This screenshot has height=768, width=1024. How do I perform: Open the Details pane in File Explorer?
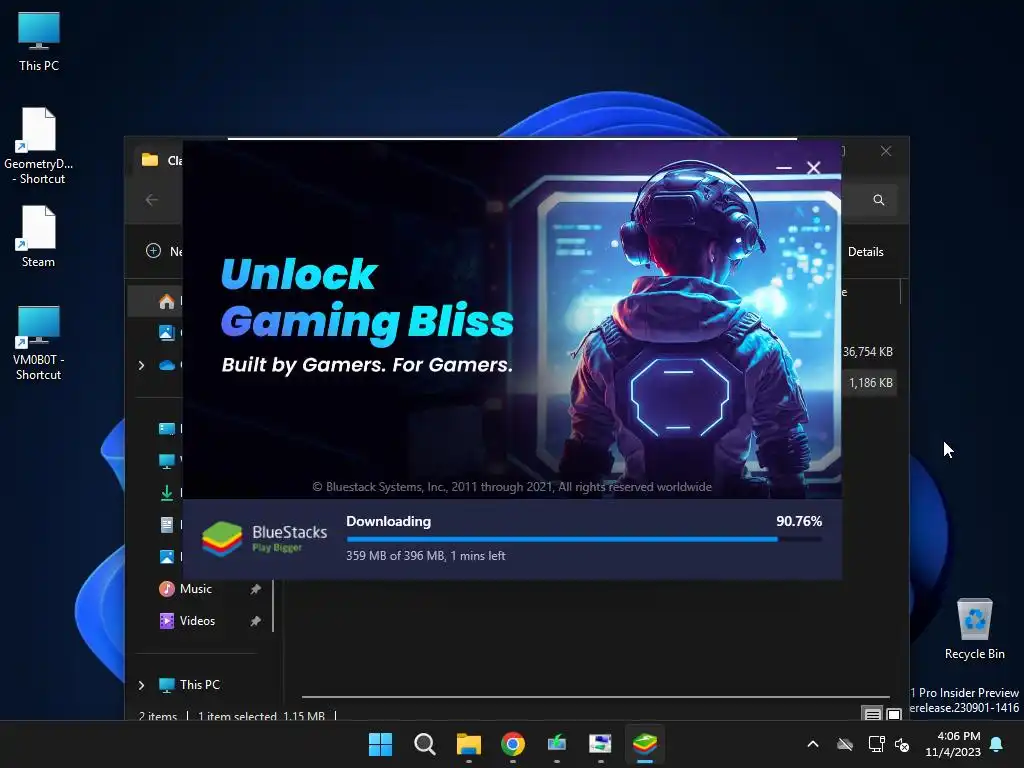[865, 251]
